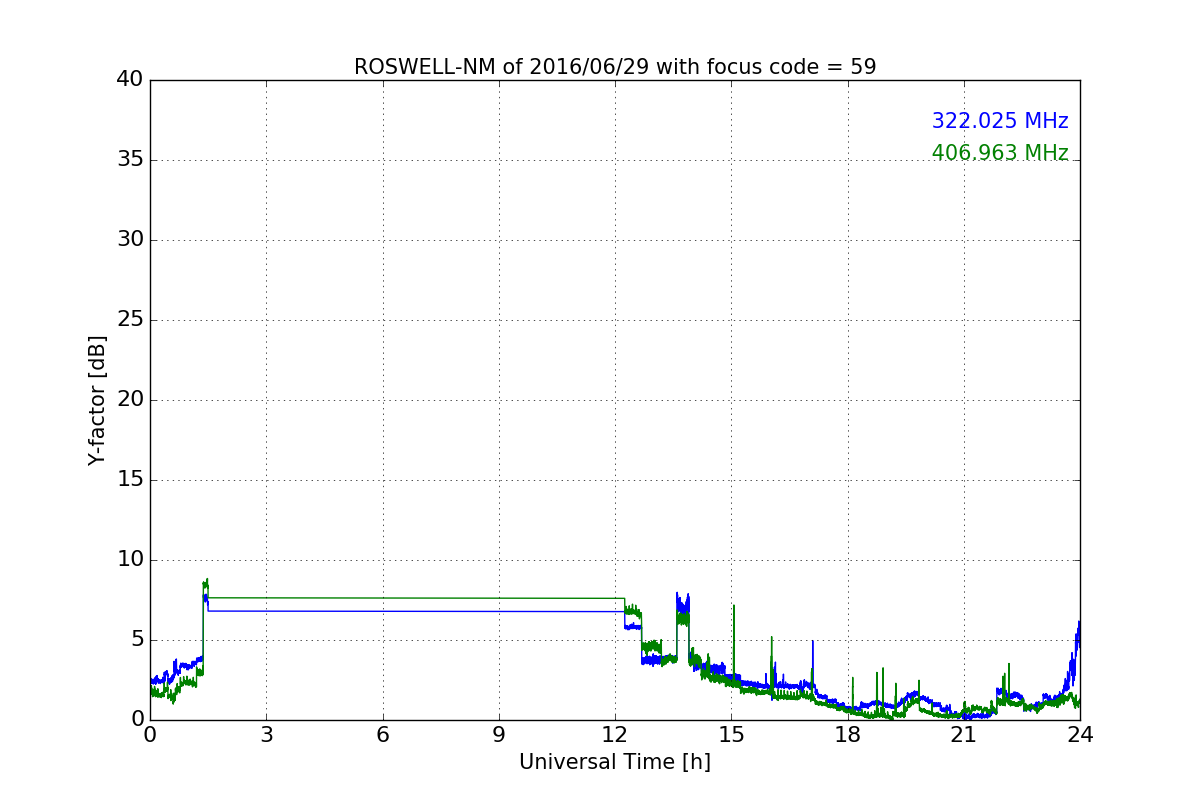Select the blue 322.025 MHz legend label
This screenshot has width=1200, height=800.
pos(1000,121)
